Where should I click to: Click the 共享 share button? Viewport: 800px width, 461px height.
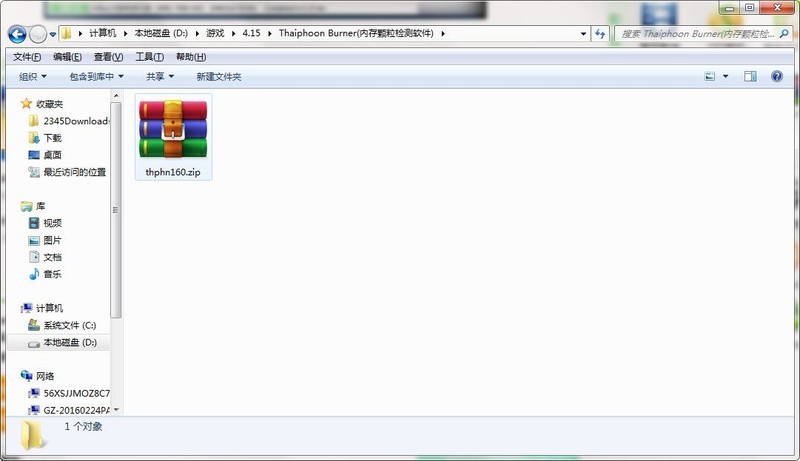tap(160, 76)
